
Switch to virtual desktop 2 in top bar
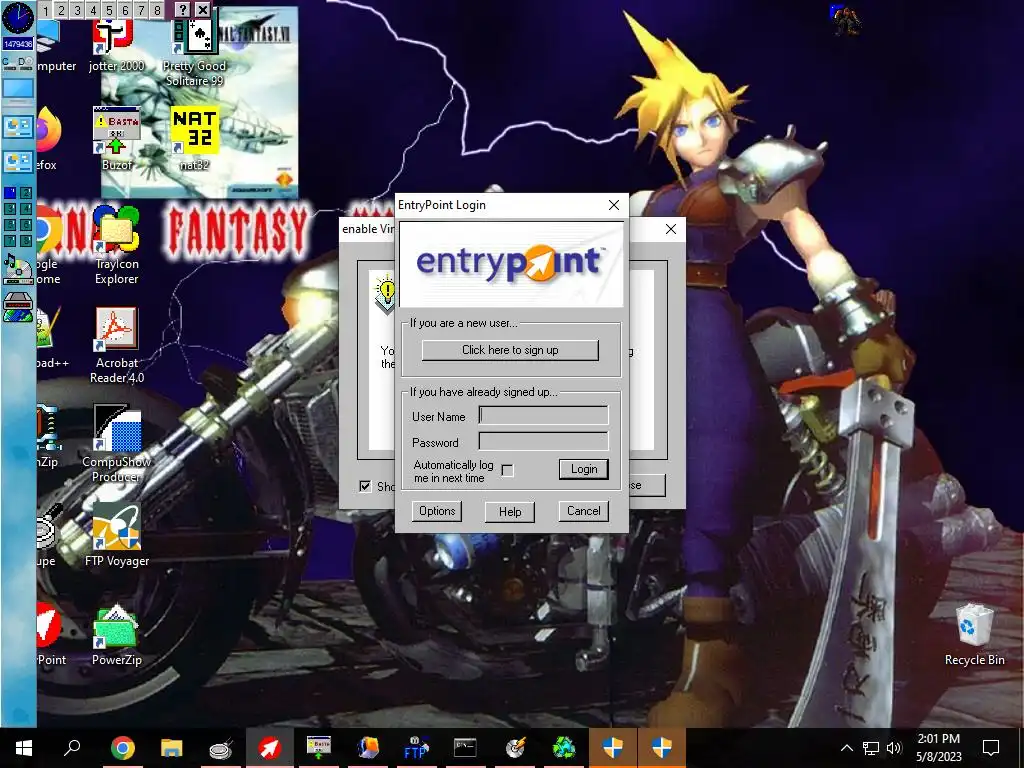point(61,10)
